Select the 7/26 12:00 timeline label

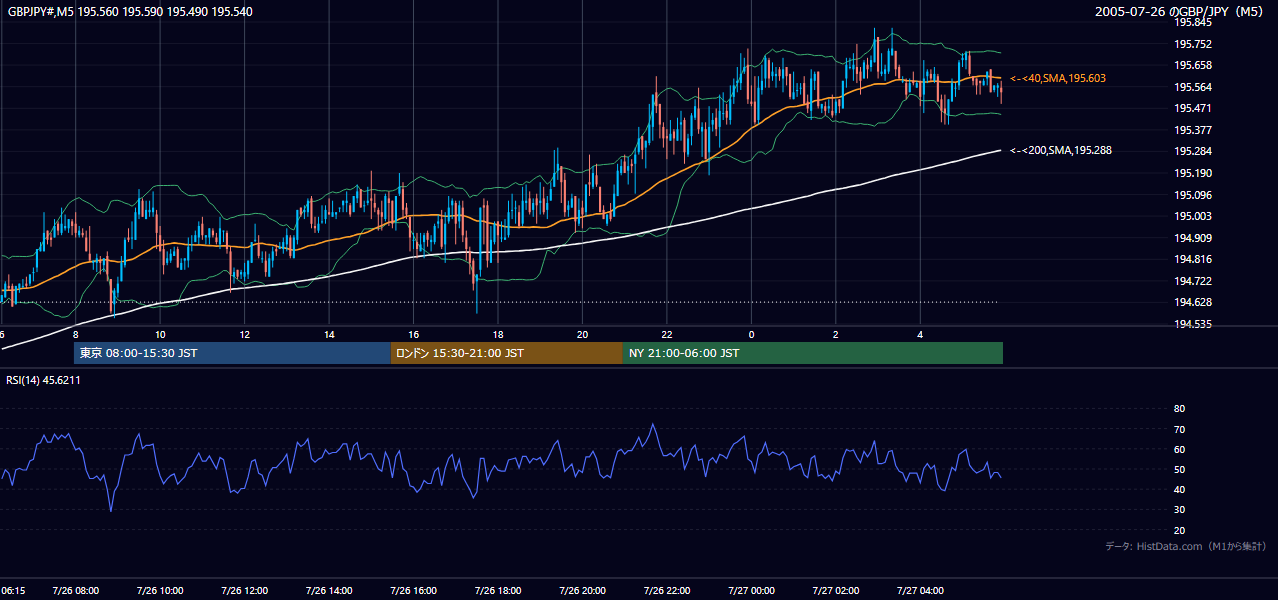click(244, 591)
